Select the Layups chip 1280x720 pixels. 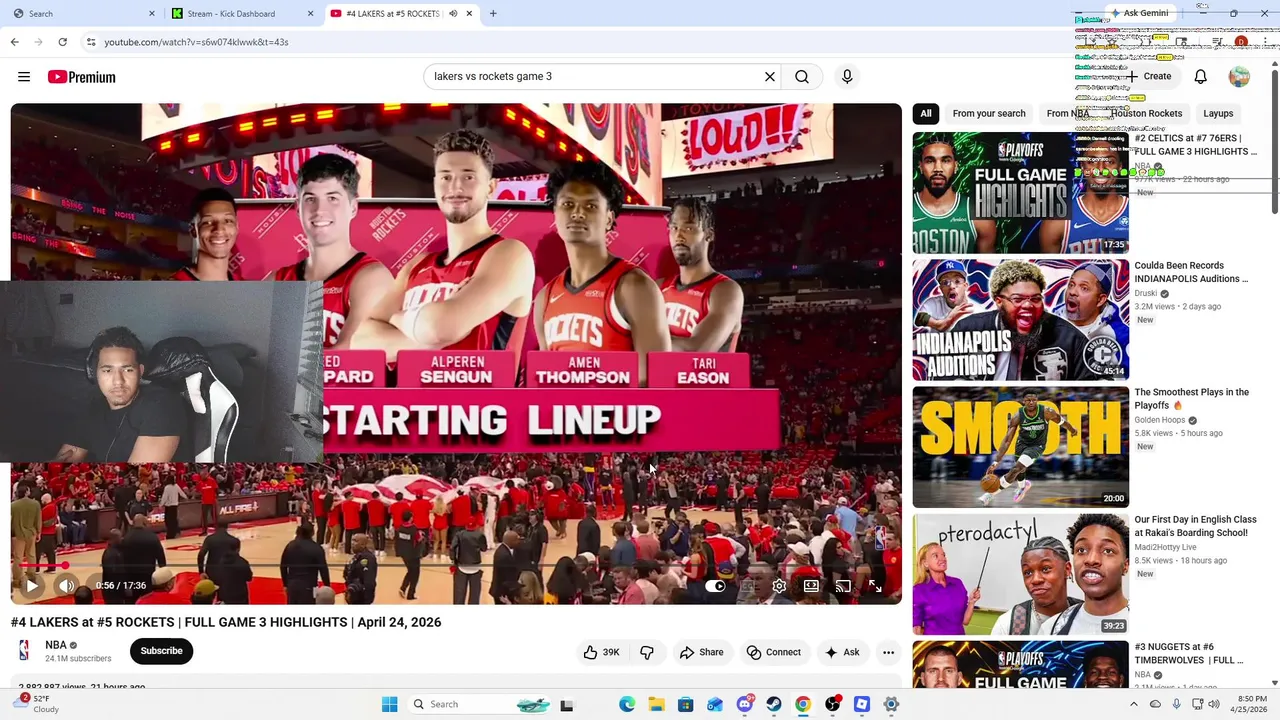(1218, 113)
